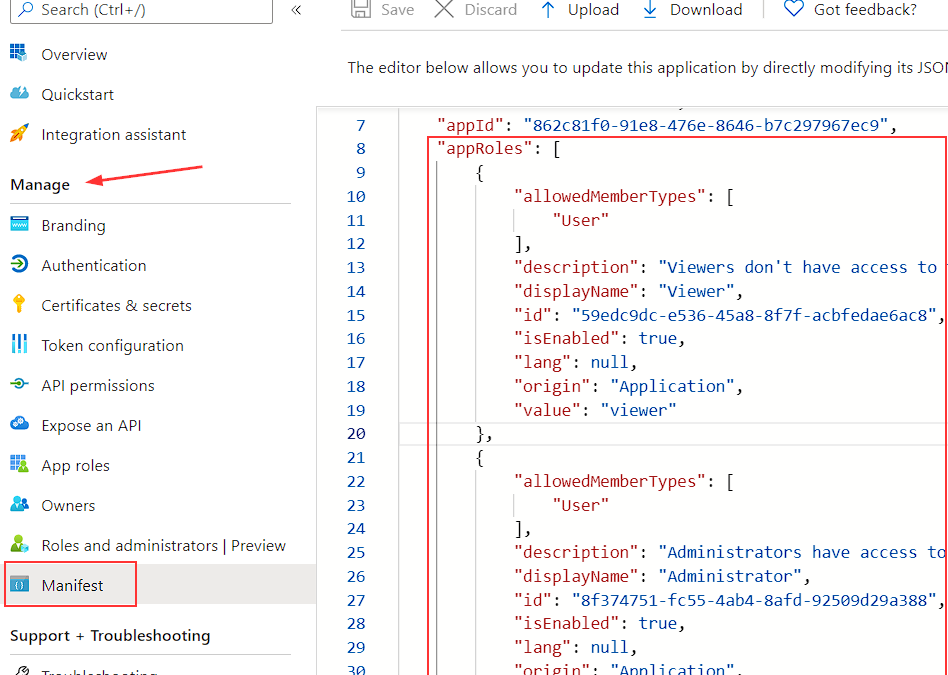Click the App roles grid icon
This screenshot has height=675, width=948.
tap(19, 465)
